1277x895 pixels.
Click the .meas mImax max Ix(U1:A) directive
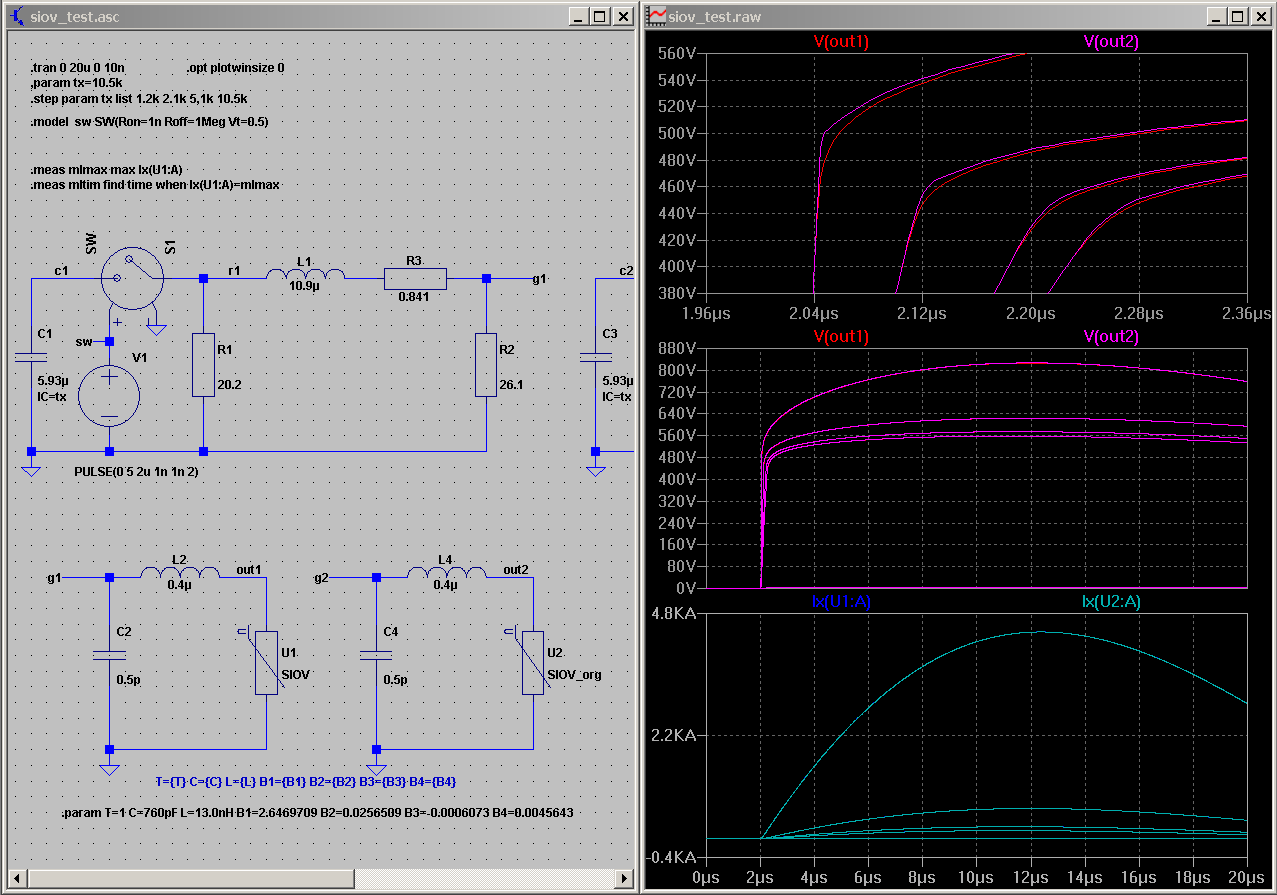click(x=107, y=170)
